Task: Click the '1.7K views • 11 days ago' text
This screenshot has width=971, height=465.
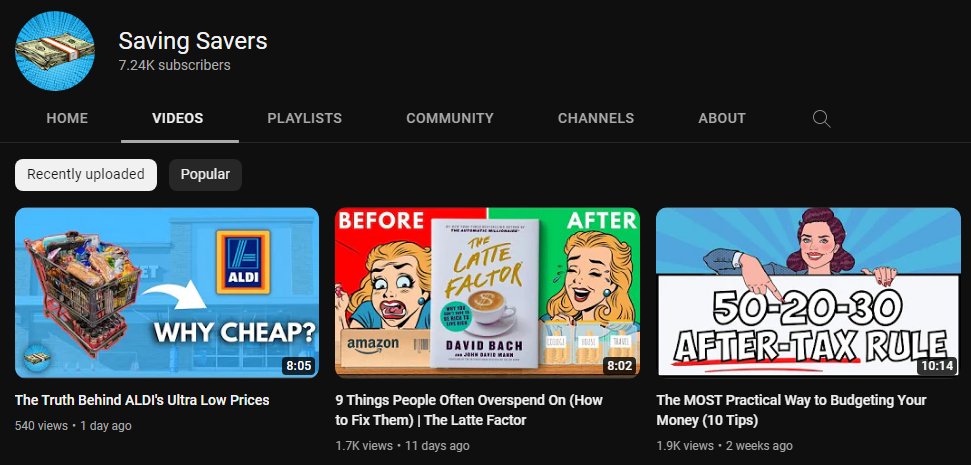Action: click(x=403, y=446)
